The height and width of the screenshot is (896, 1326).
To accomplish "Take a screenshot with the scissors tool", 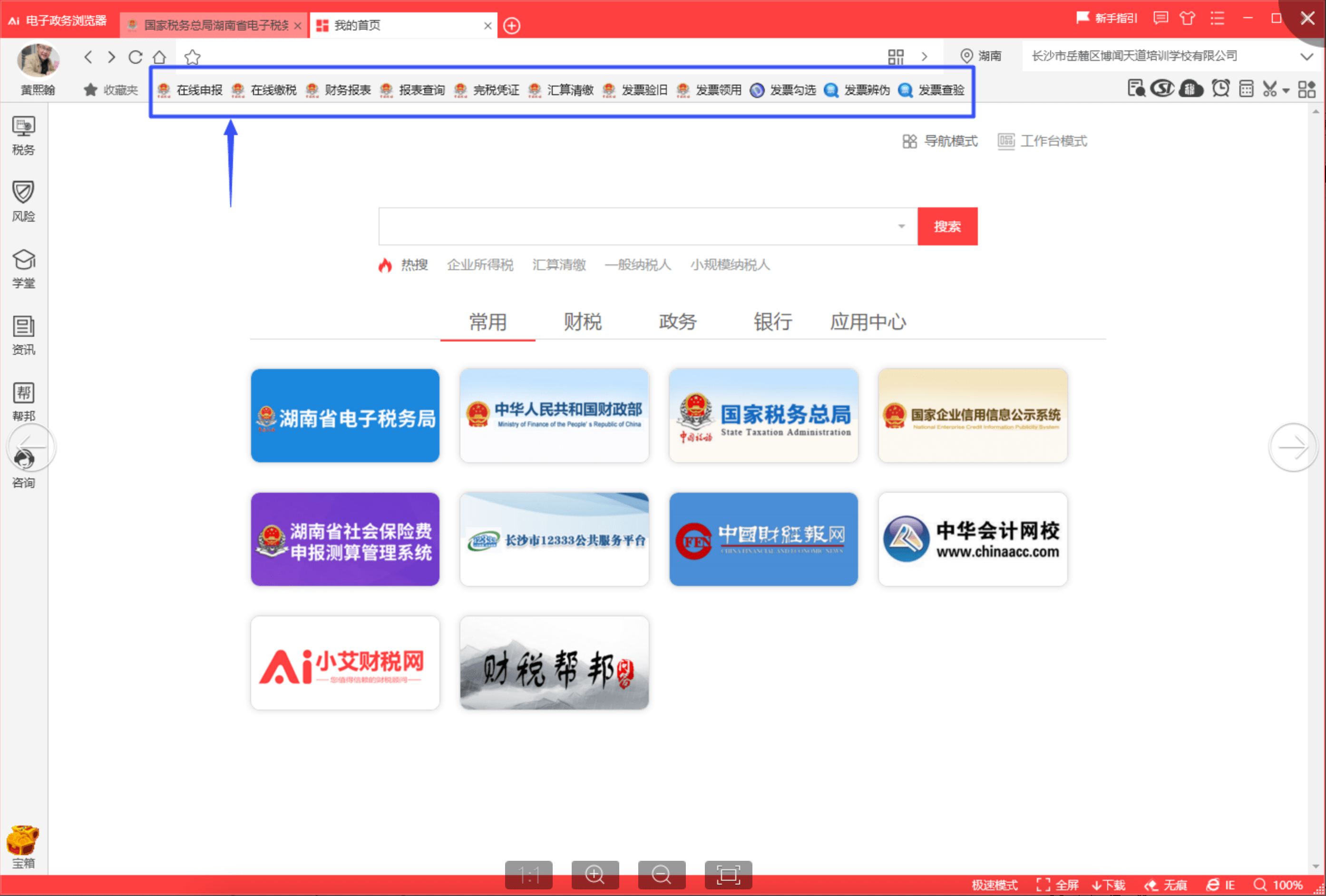I will (x=1269, y=89).
